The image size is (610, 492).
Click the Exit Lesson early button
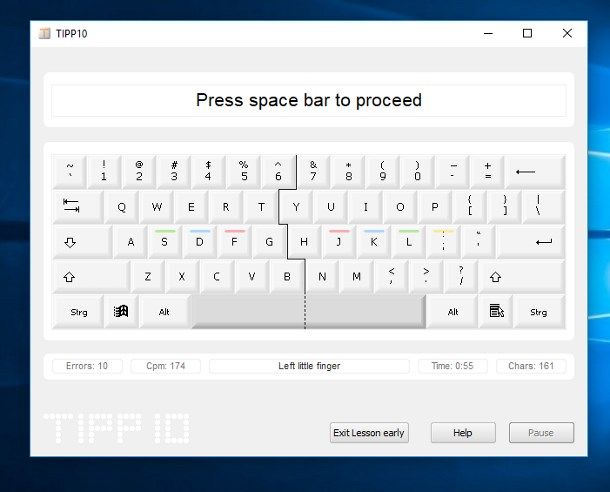[x=369, y=432]
